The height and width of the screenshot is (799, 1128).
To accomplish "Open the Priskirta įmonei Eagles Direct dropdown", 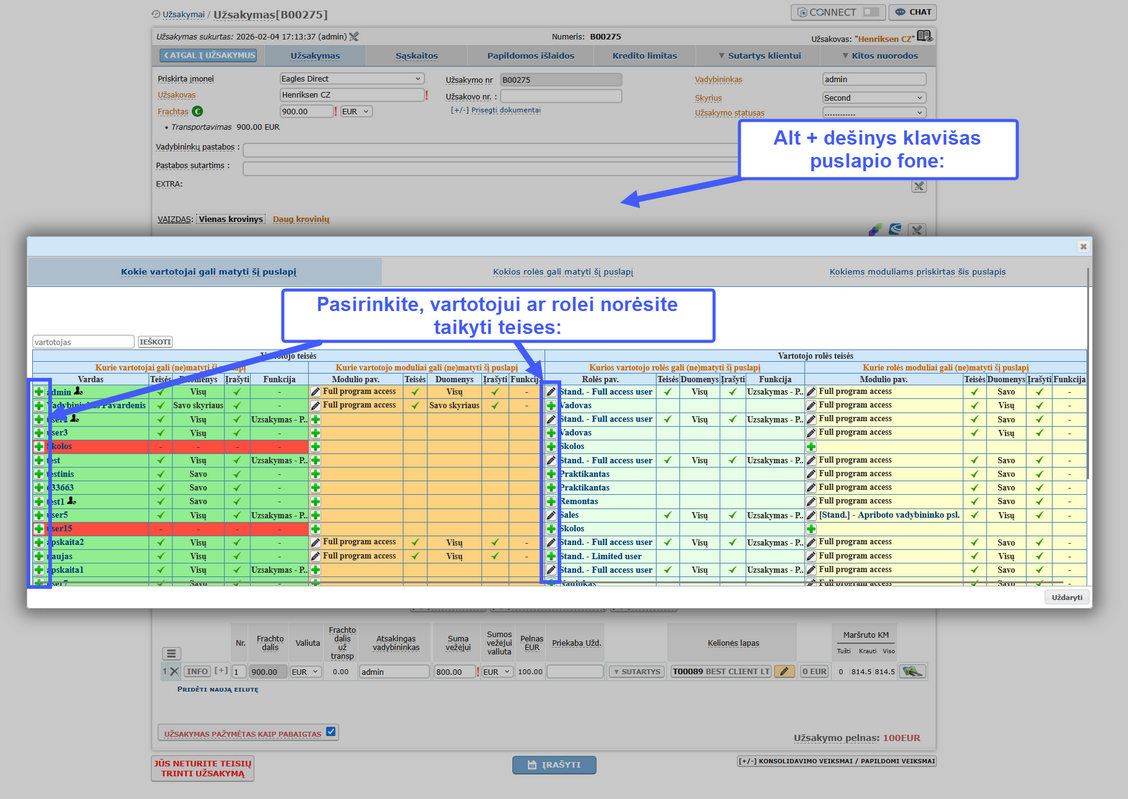I will click(351, 79).
